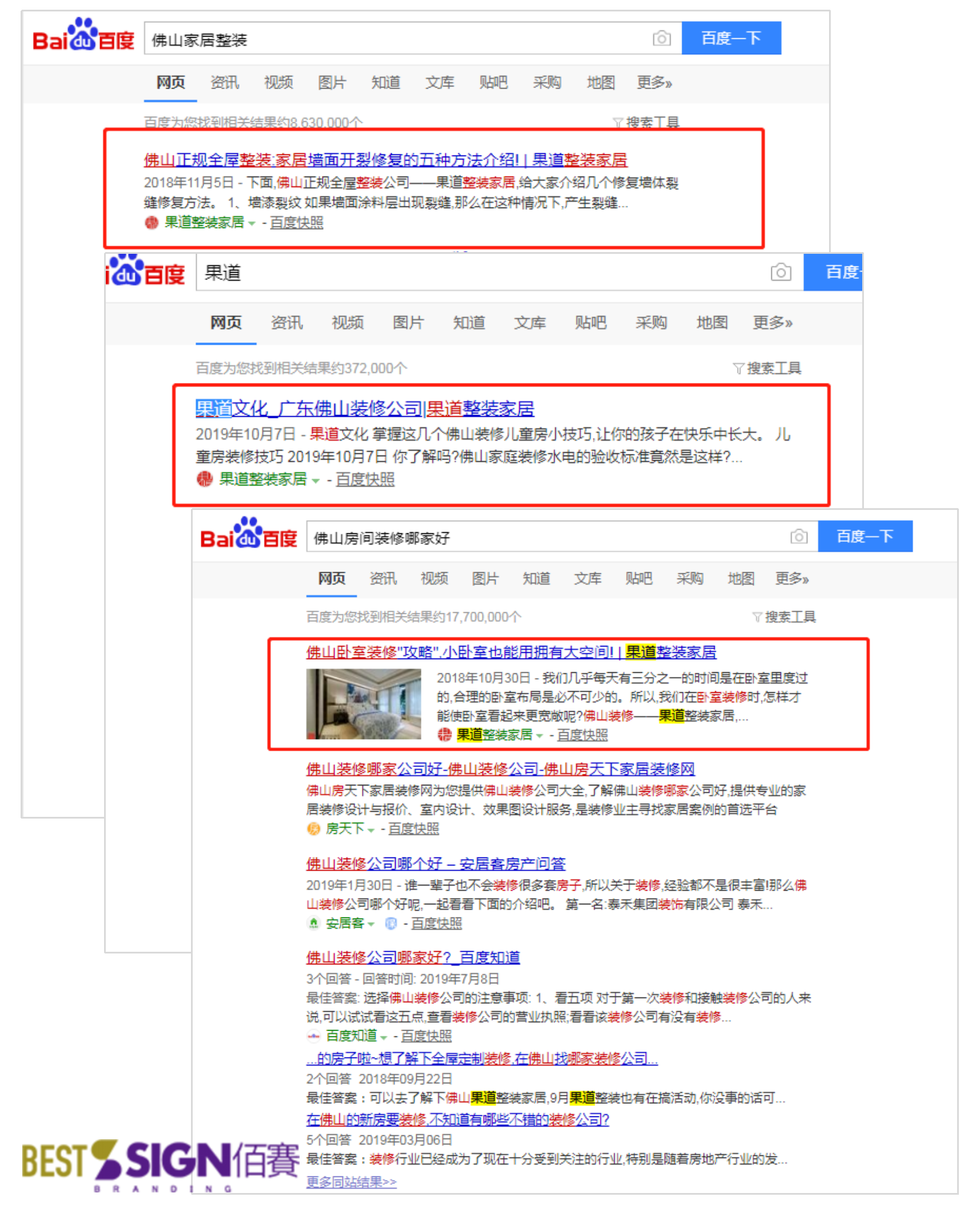Viewport: 980px width, 1213px height.
Task: Open result 佛山装修哪家公司好-房天下家居装修网
Action: coord(500,769)
